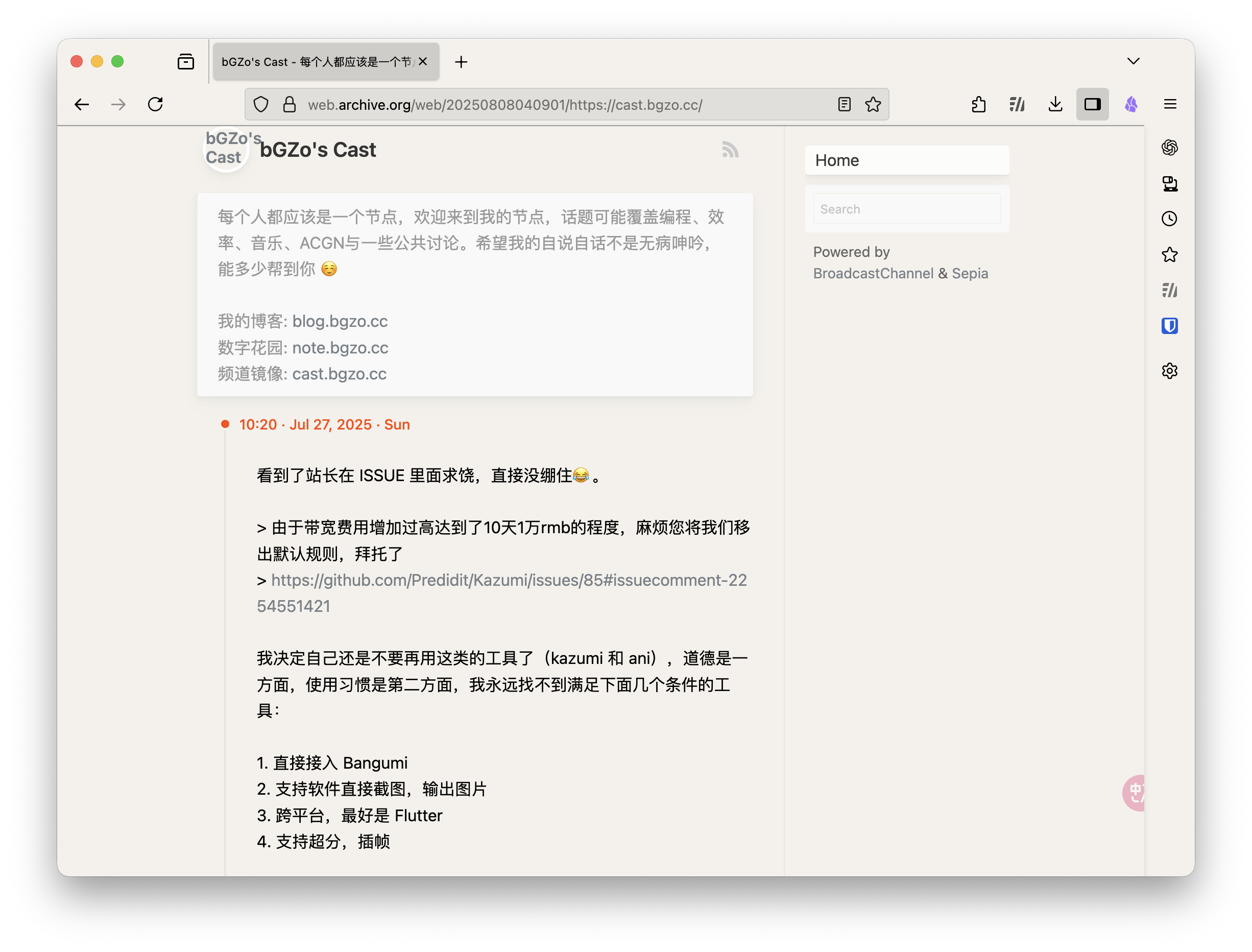This screenshot has height=952, width=1252.
Task: Open bookmarks sidebar star icon
Action: pyautogui.click(x=1169, y=254)
